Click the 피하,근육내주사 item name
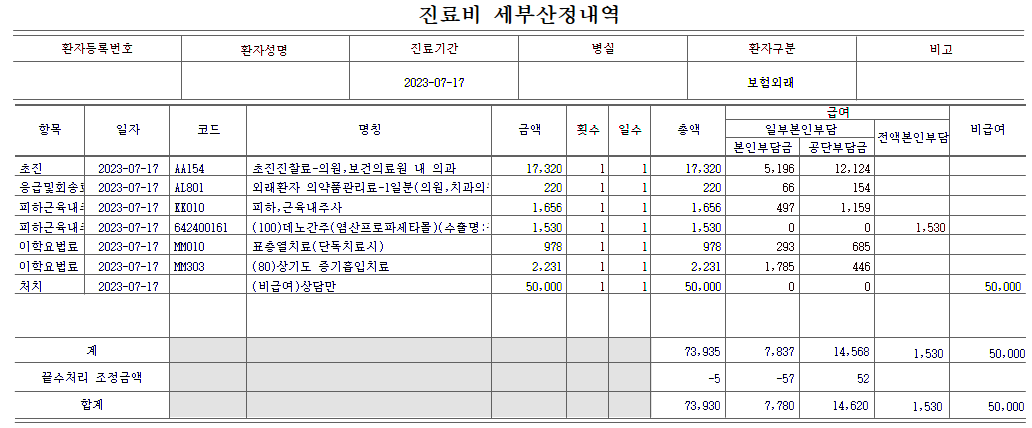 pos(298,208)
